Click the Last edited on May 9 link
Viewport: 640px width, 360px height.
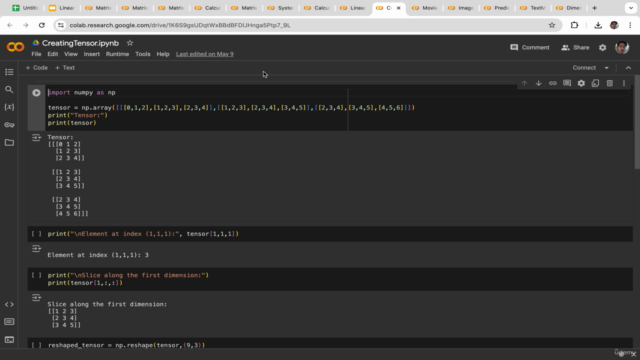pyautogui.click(x=205, y=54)
